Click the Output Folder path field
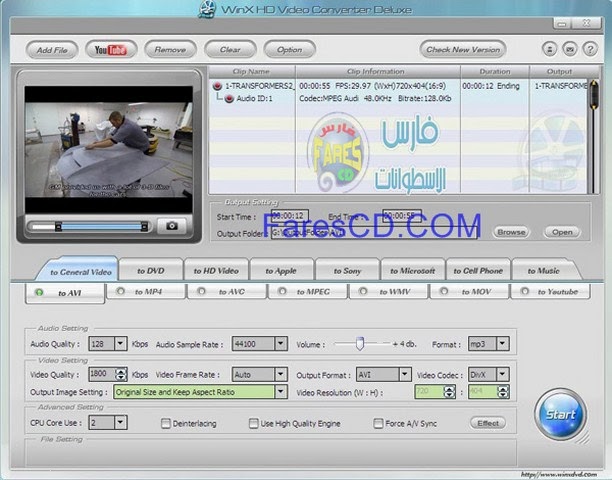The height and width of the screenshot is (480, 612). (374, 233)
